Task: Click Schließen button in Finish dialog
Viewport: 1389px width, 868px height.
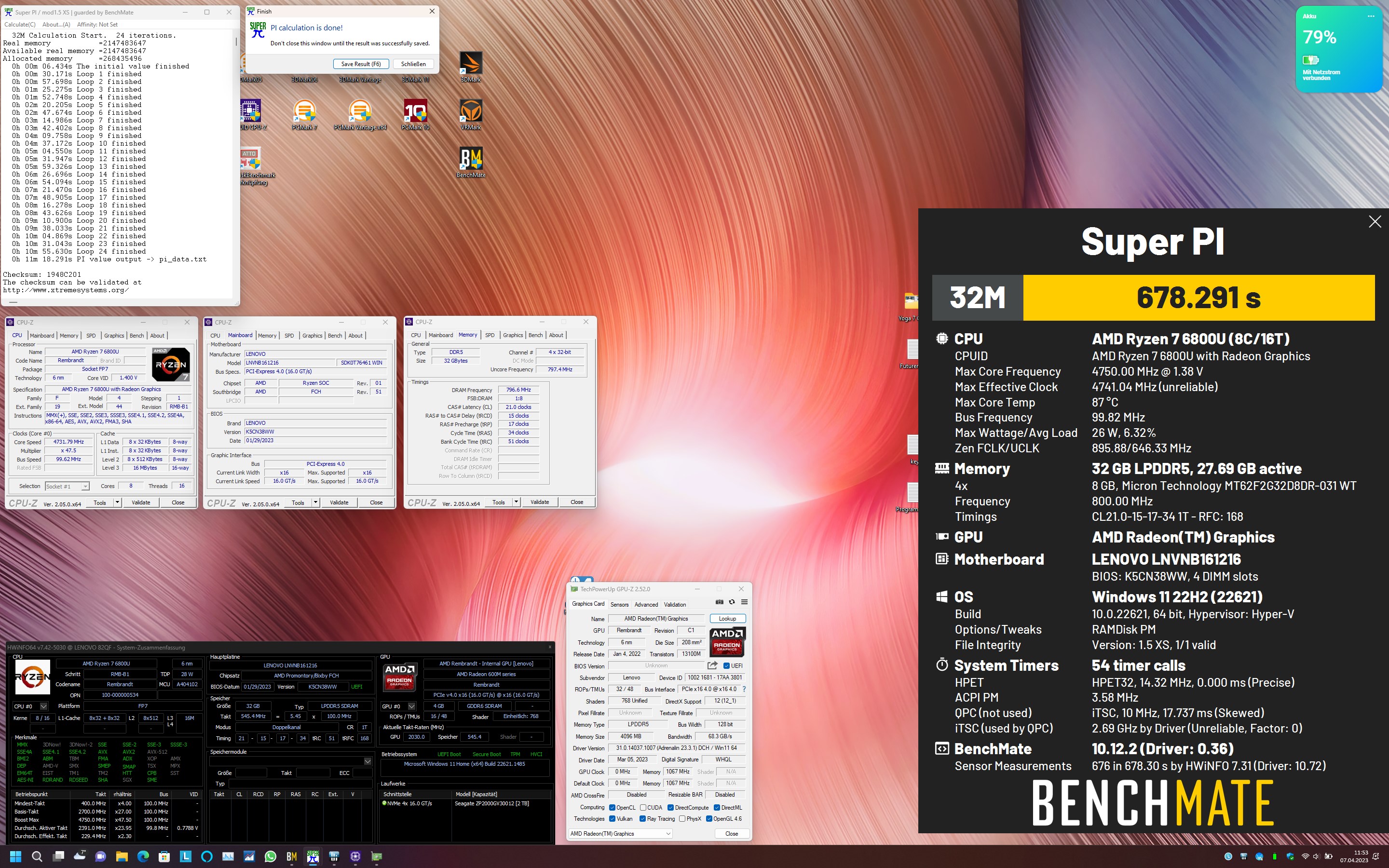Action: coord(413,64)
